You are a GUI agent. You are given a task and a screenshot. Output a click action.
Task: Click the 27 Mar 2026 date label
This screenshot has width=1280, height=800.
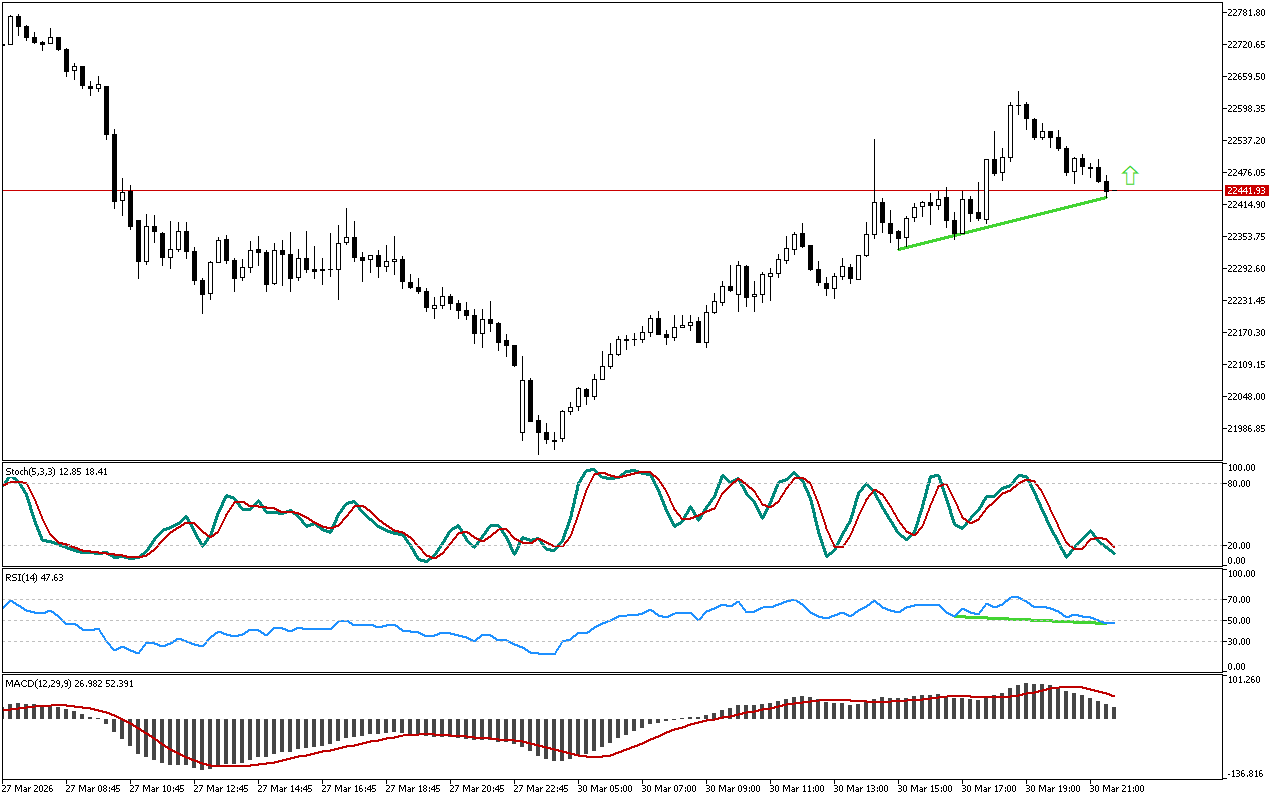click(x=29, y=788)
